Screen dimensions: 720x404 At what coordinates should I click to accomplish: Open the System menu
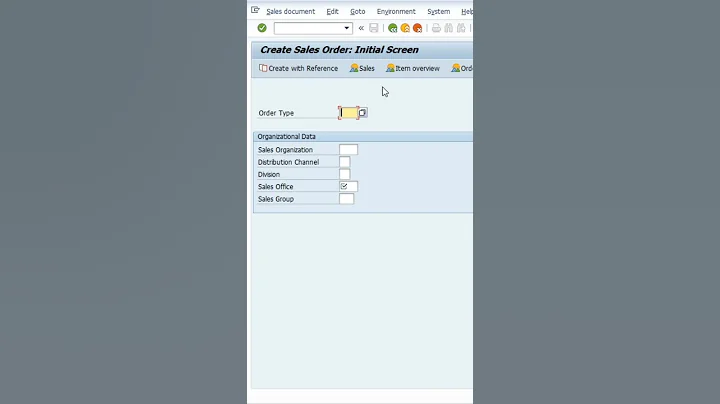[x=439, y=11]
